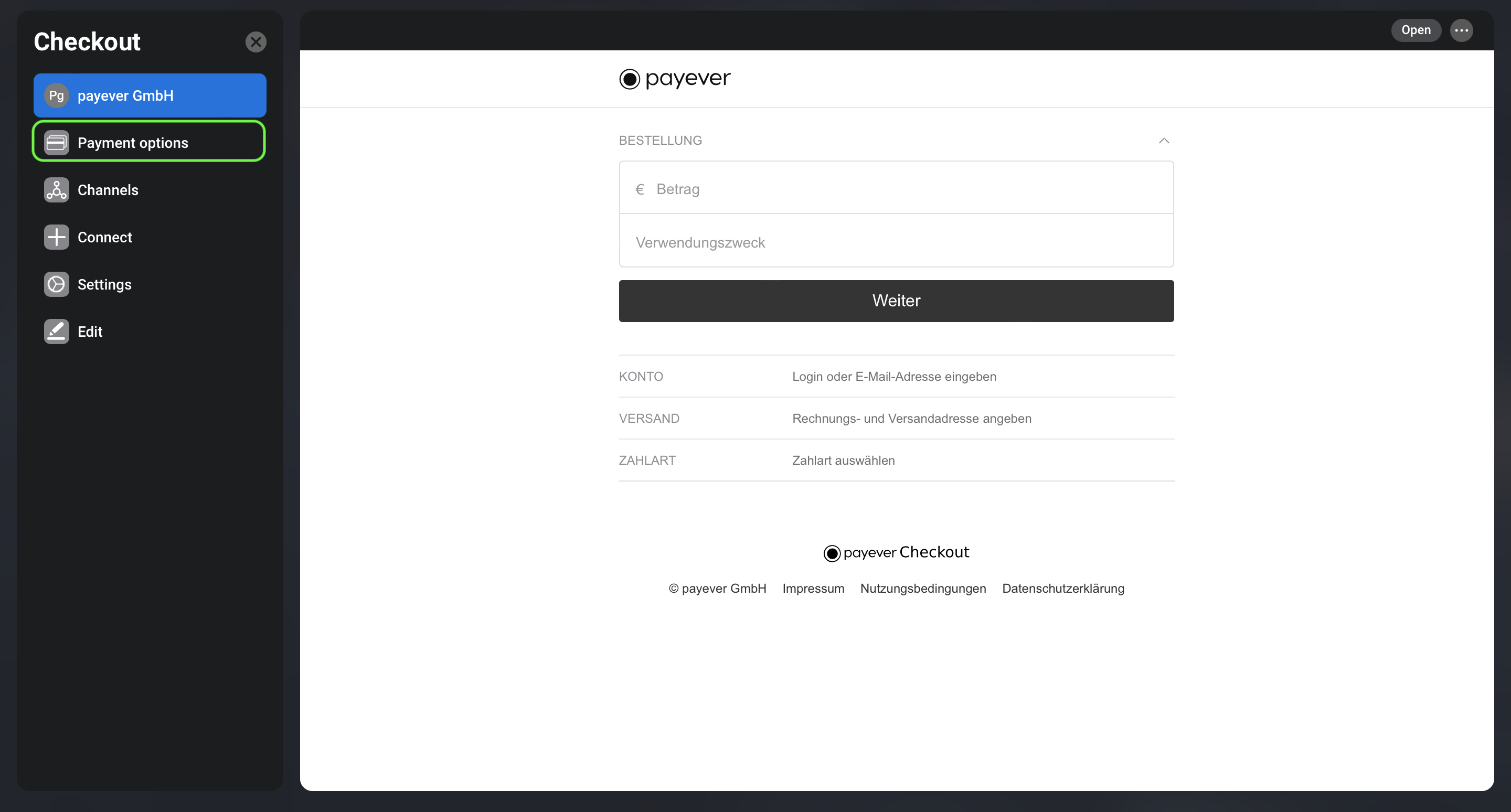Screen dimensions: 1511x812
Task: Click the Pg avatar icon
Action: coord(56,95)
